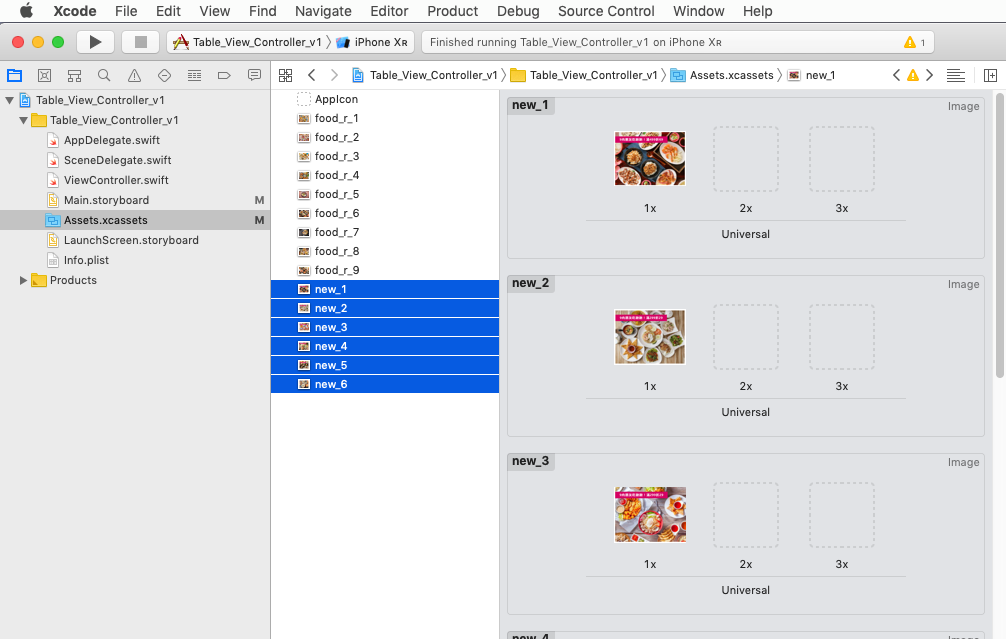Open the Xcode application menu
Viewport: 1006px width, 639px height.
74,11
